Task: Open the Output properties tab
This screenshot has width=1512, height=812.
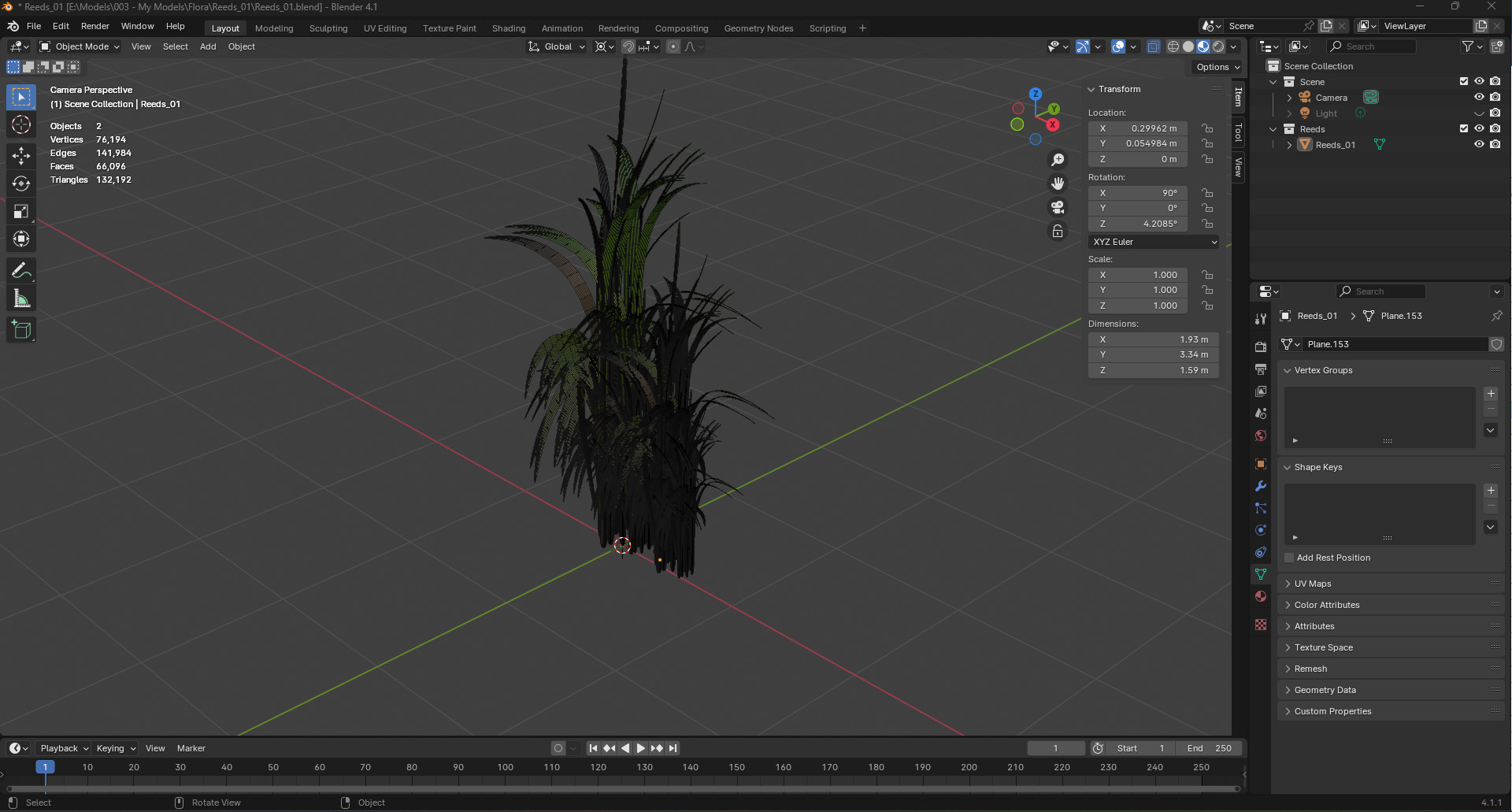Action: tap(1261, 369)
